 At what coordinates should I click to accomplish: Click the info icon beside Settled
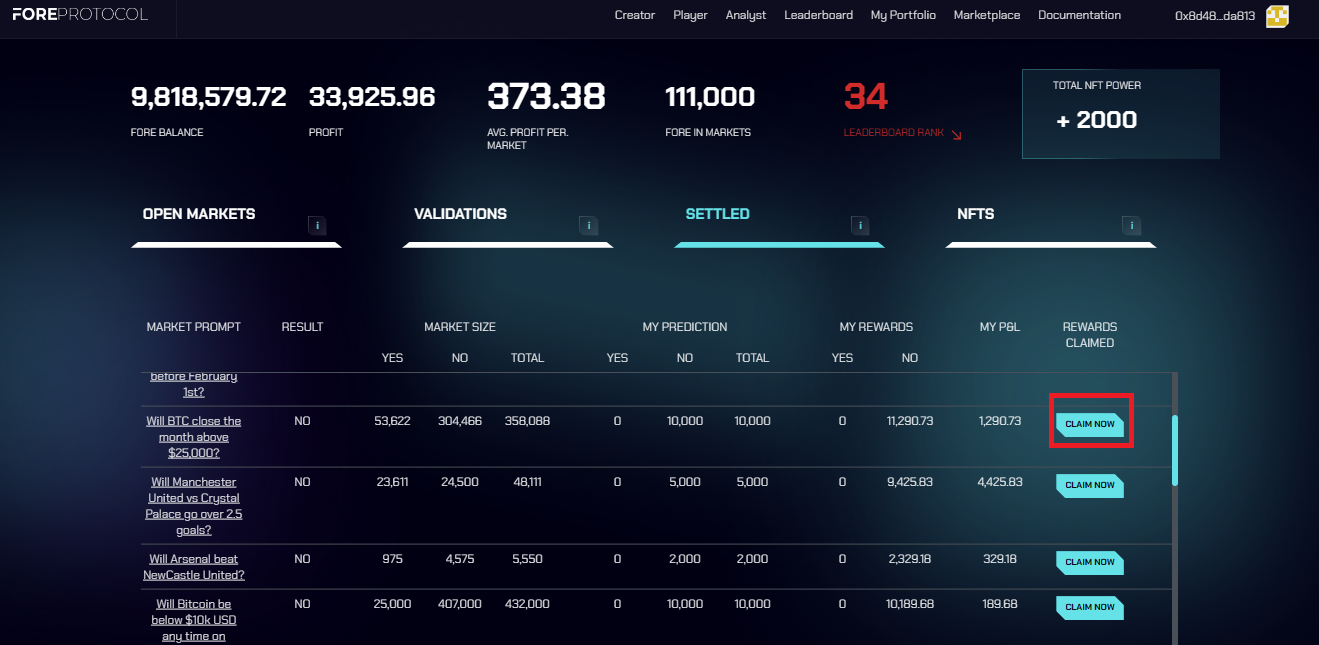[x=859, y=225]
